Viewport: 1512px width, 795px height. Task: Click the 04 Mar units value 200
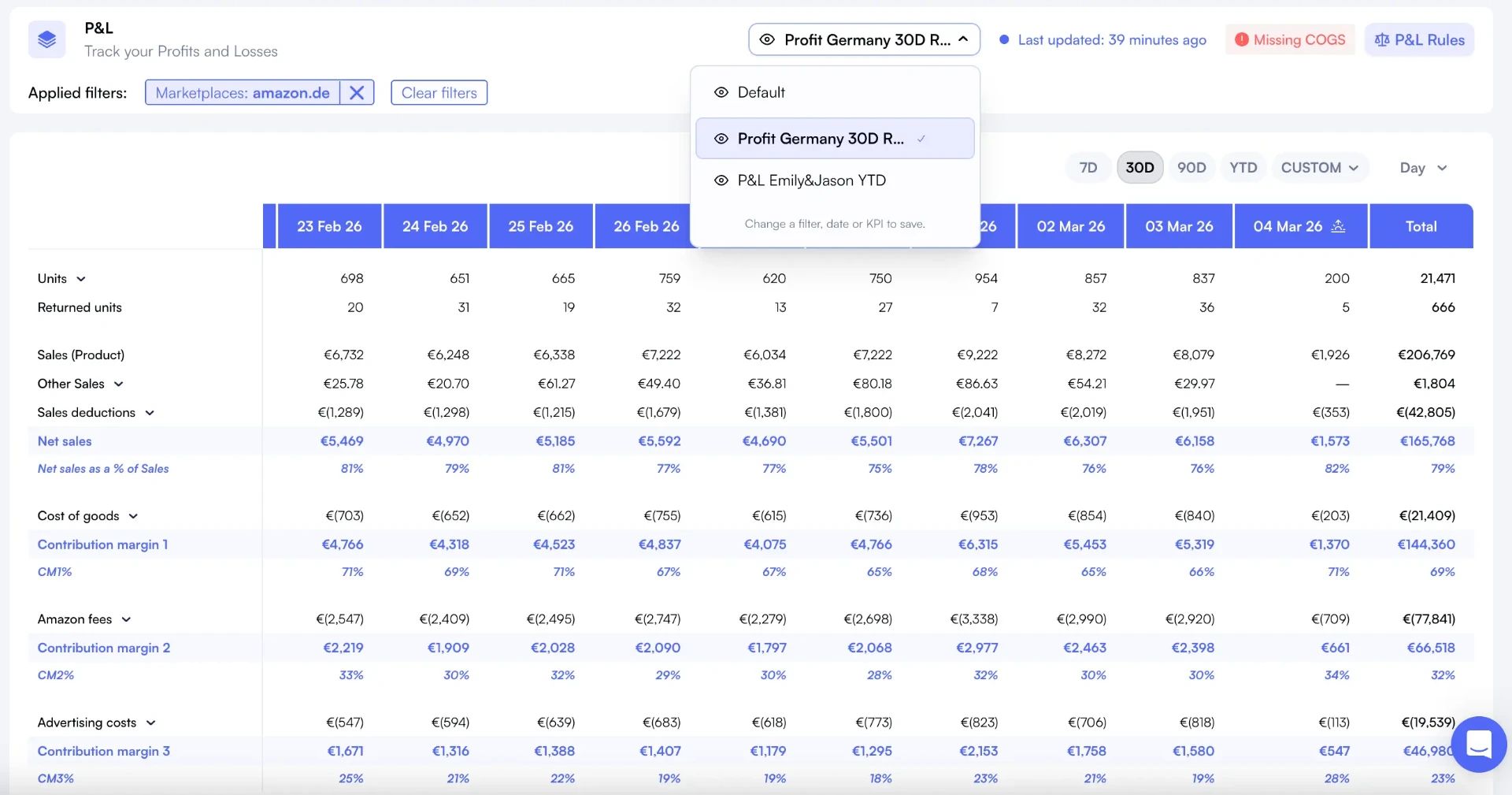pos(1337,278)
